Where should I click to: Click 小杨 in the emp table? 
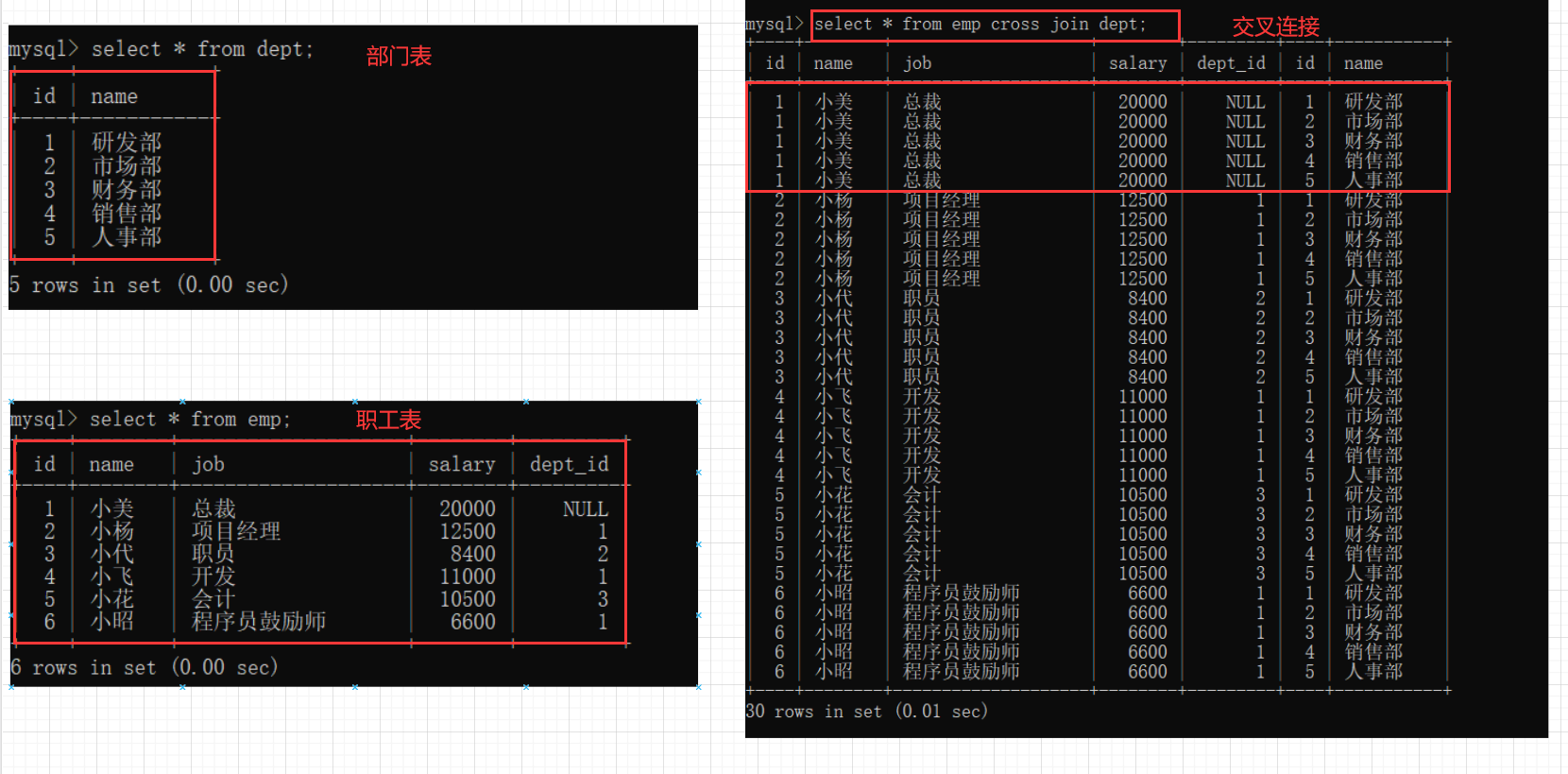point(112,531)
